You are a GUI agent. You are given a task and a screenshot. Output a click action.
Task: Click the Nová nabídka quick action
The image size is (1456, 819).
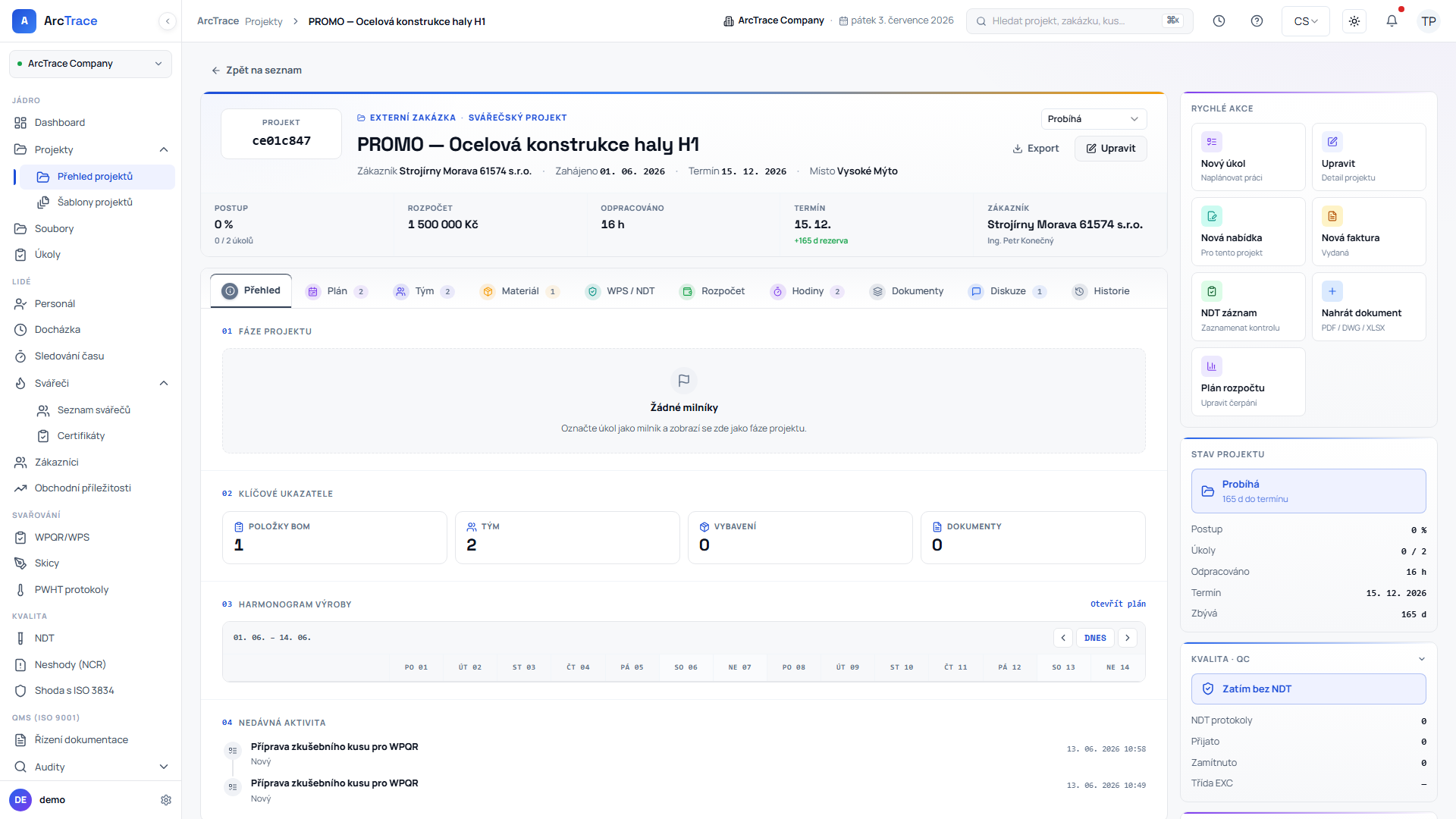(1248, 232)
